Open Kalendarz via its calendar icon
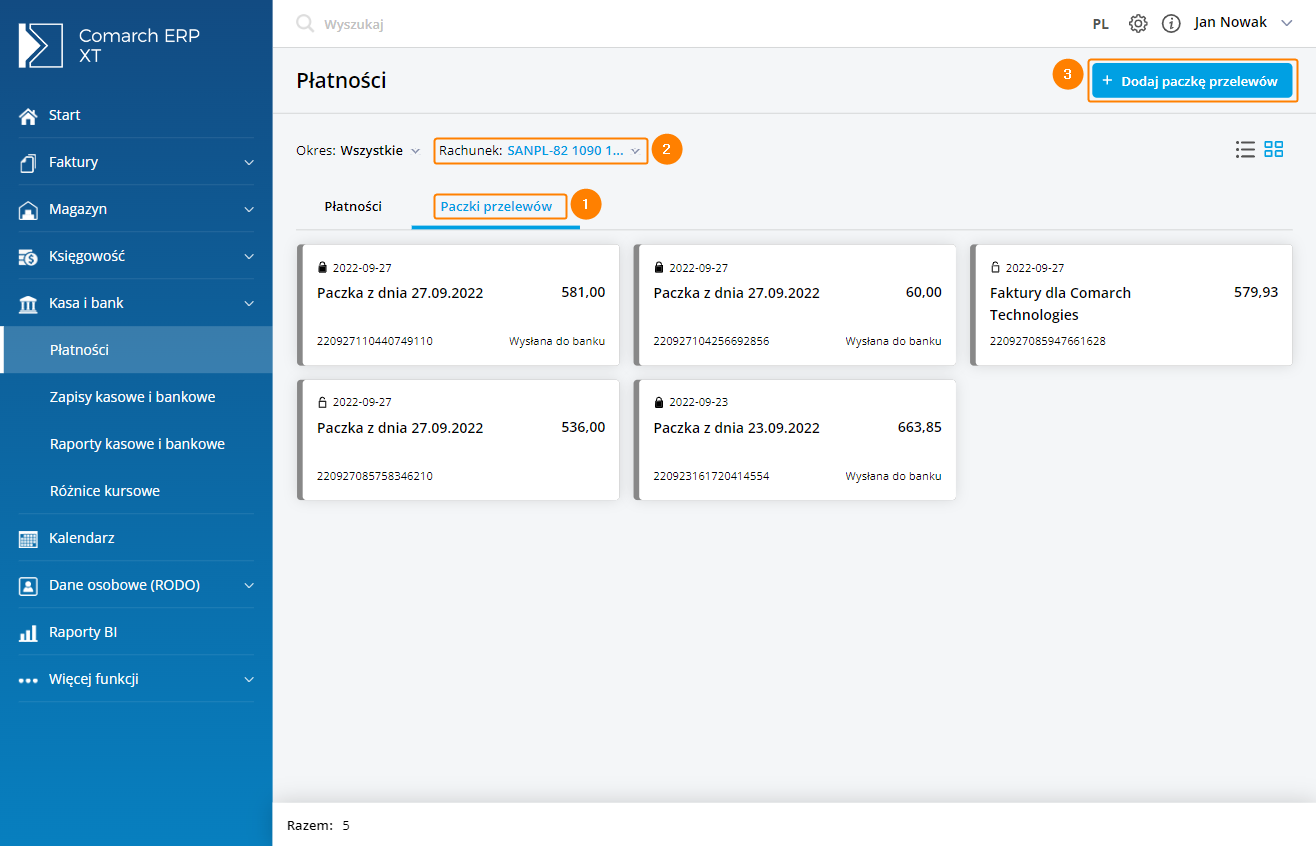The width and height of the screenshot is (1316, 846). coord(28,538)
